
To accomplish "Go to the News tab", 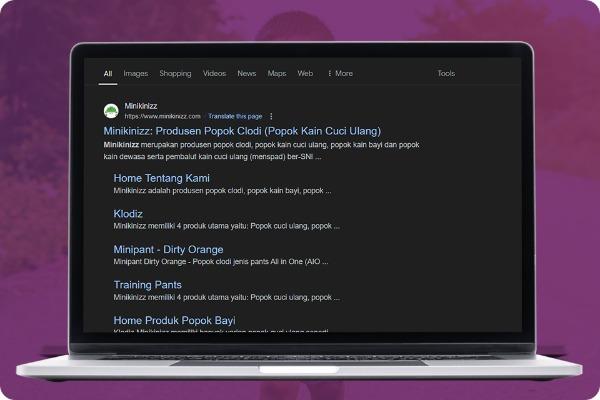I will (x=246, y=73).
